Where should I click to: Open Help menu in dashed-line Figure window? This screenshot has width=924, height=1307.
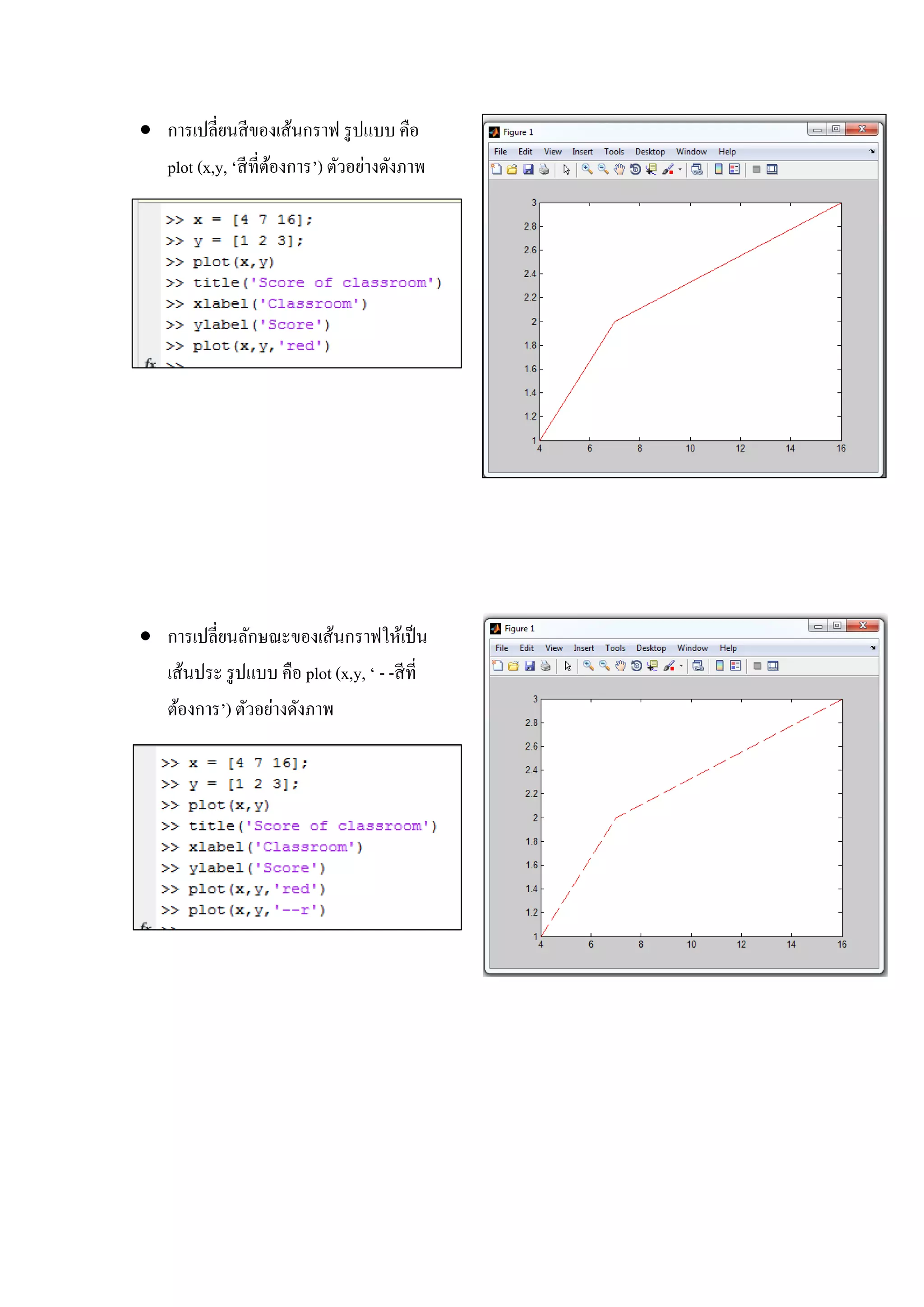728,648
